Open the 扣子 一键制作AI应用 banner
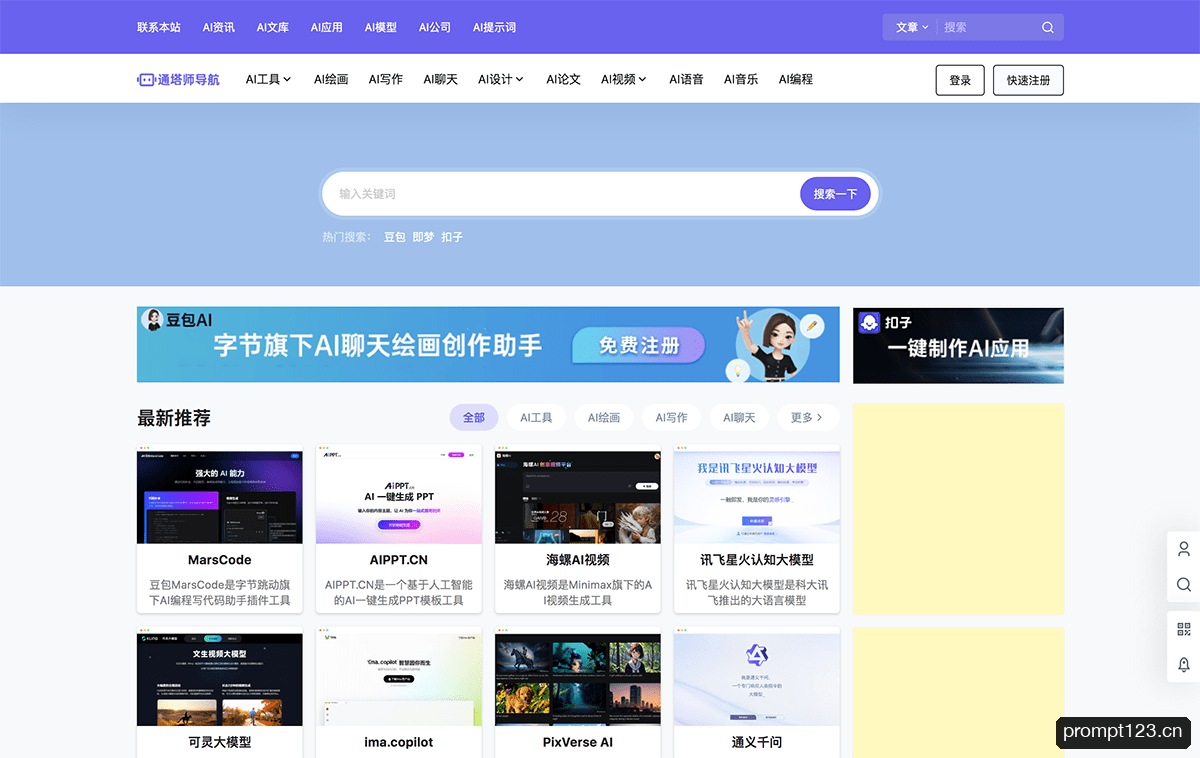Image resolution: width=1200 pixels, height=758 pixels. (958, 345)
